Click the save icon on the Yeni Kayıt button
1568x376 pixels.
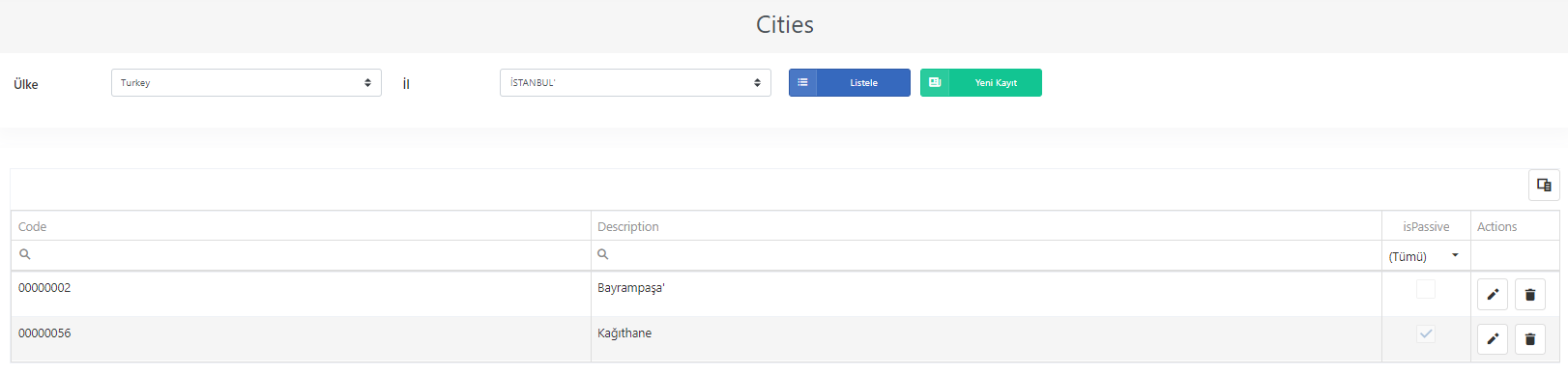click(x=935, y=82)
